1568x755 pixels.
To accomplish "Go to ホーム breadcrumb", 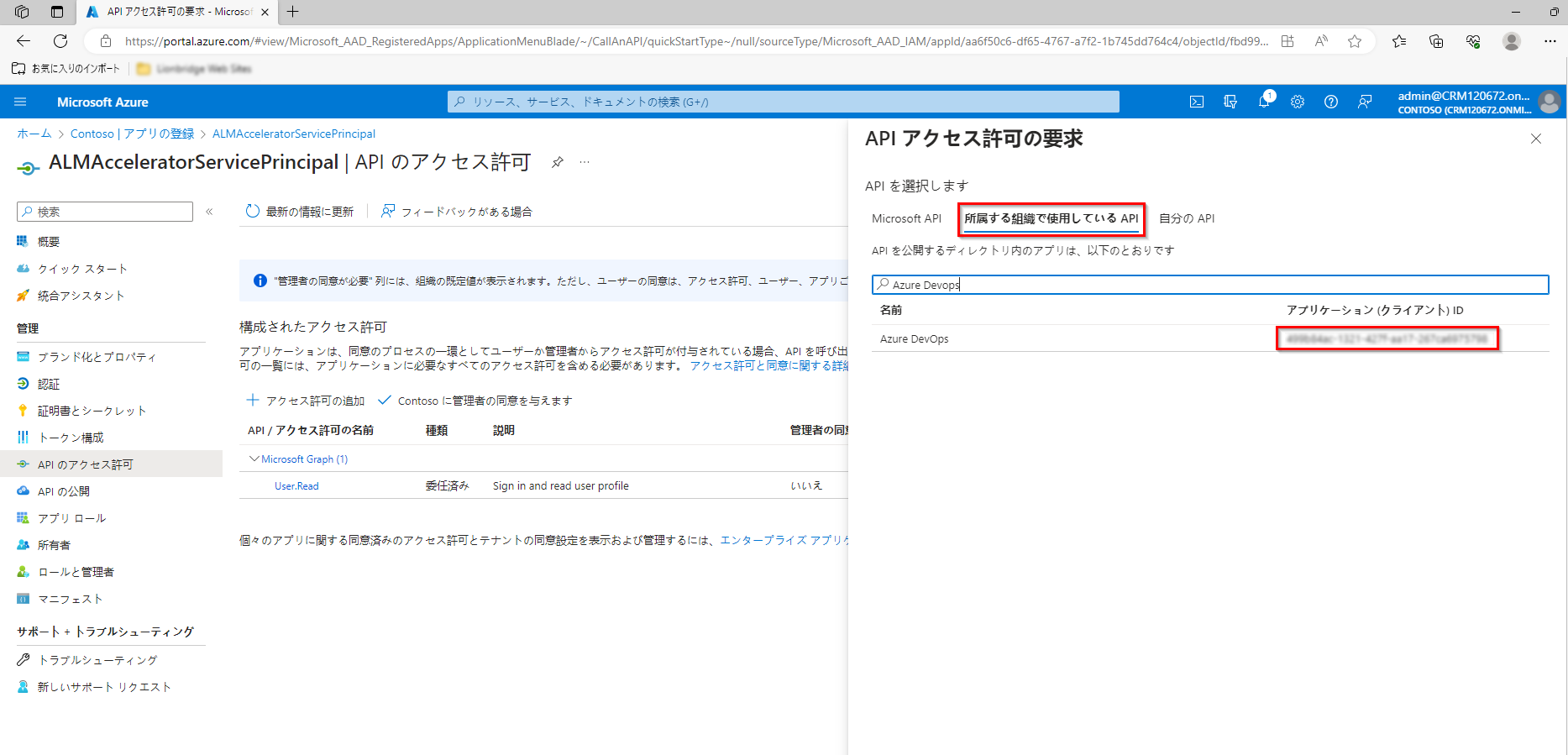I will 34,134.
